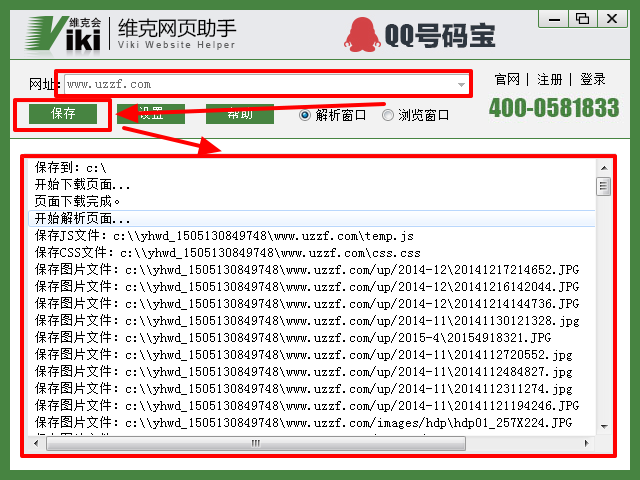Click the 登录 login link
Image resolution: width=640 pixels, height=480 pixels.
(593, 79)
